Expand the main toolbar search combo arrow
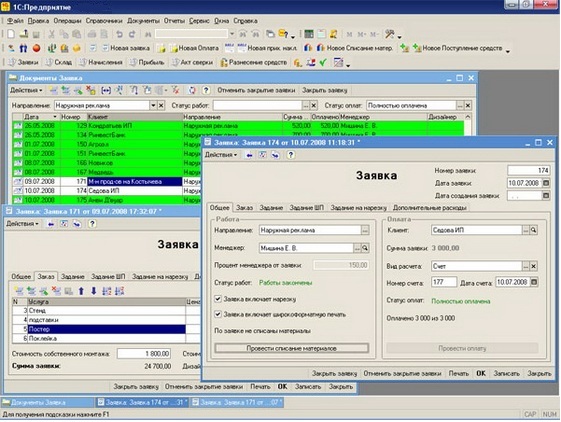The height and width of the screenshot is (422, 561). pos(232,34)
